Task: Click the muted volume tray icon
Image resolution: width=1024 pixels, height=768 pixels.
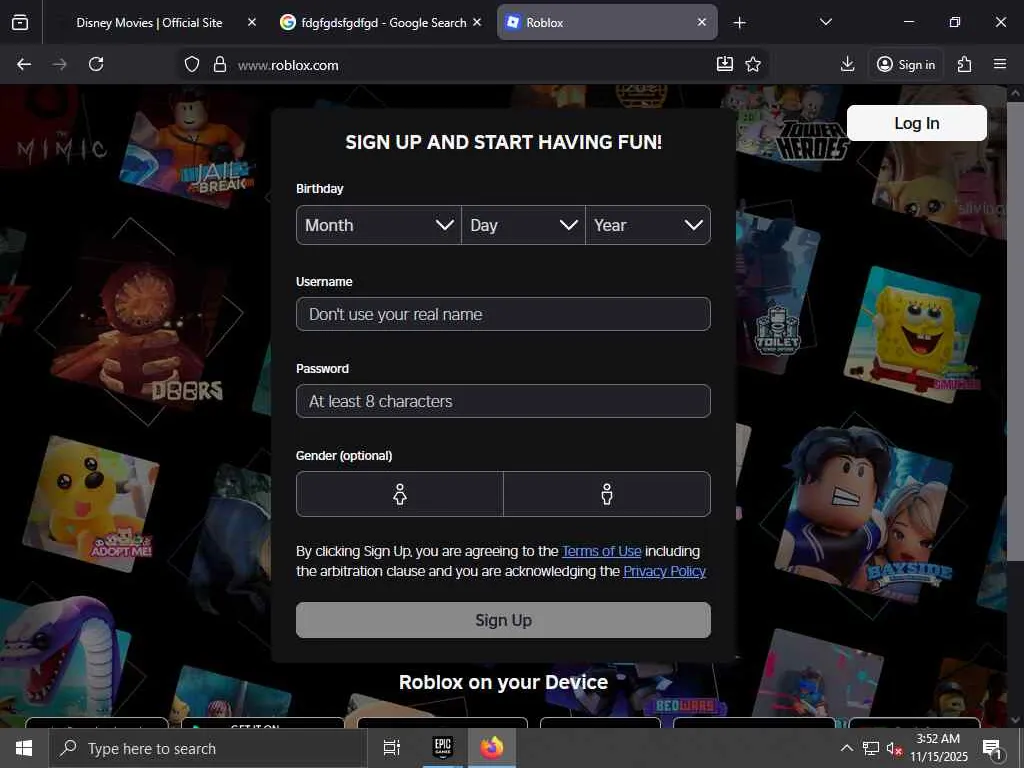Action: (x=895, y=748)
